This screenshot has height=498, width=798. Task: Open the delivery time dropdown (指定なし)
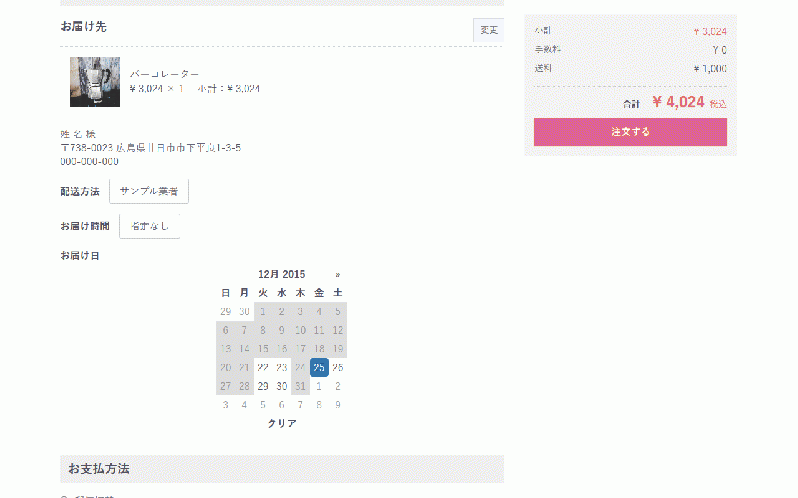(x=150, y=226)
